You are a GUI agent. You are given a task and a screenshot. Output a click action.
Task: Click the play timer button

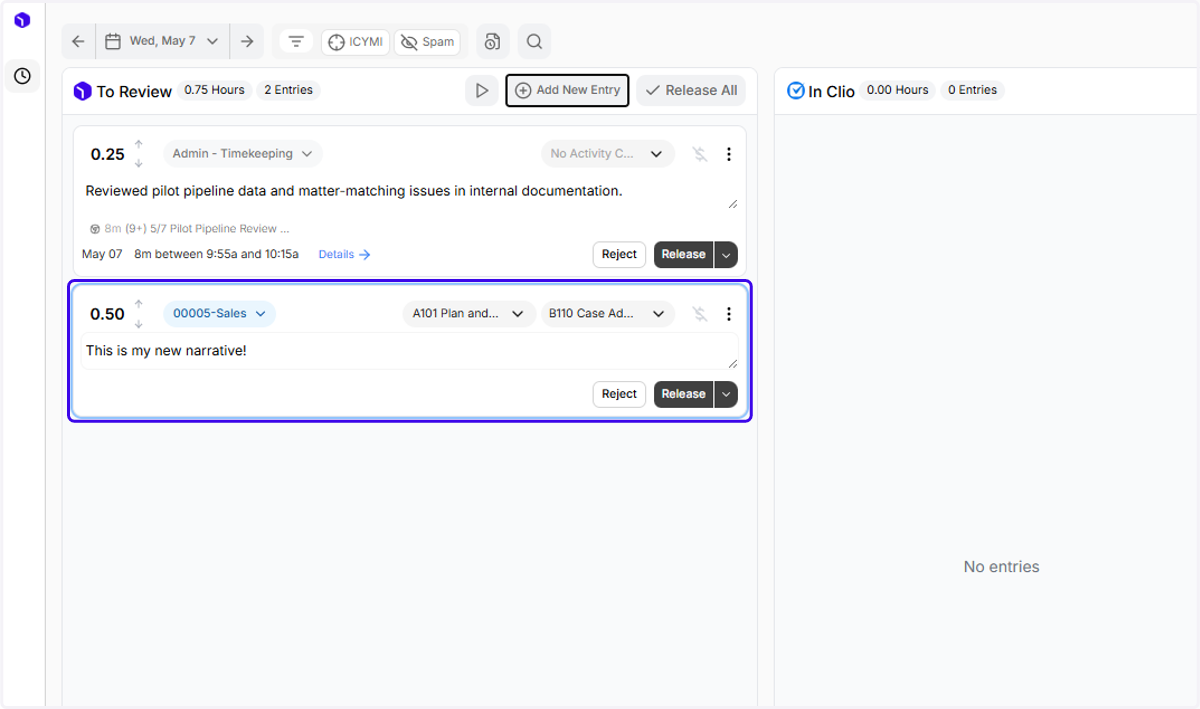[x=482, y=90]
